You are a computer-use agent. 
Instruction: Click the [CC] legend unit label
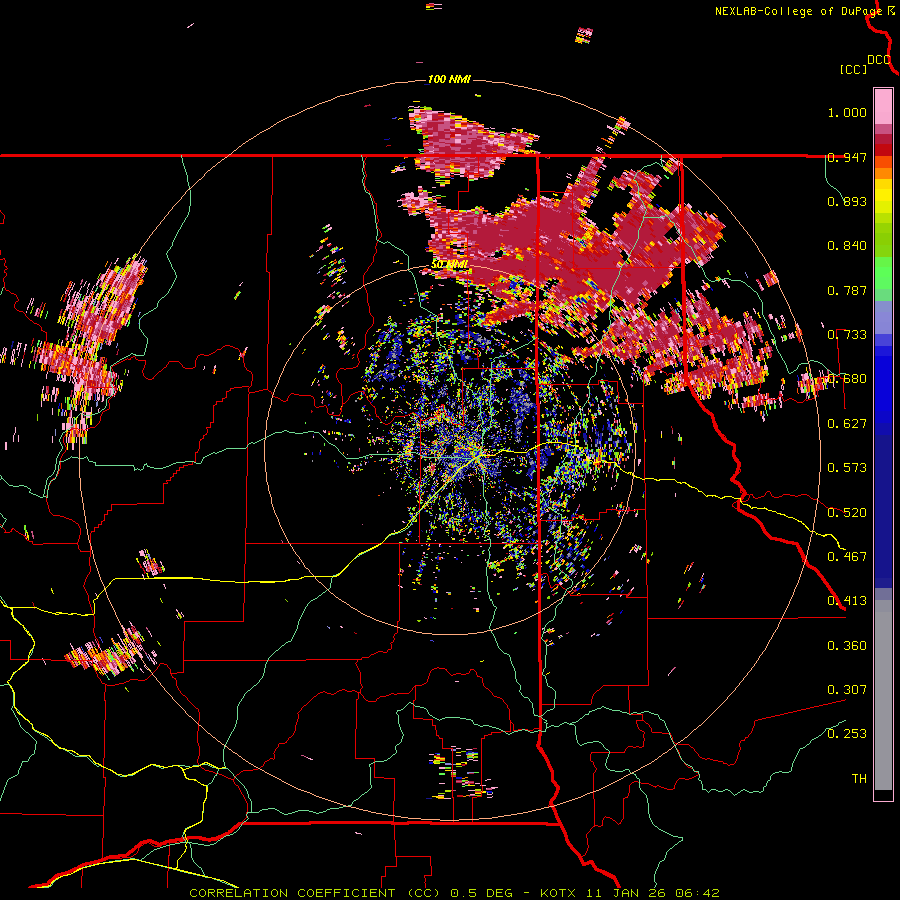(854, 69)
